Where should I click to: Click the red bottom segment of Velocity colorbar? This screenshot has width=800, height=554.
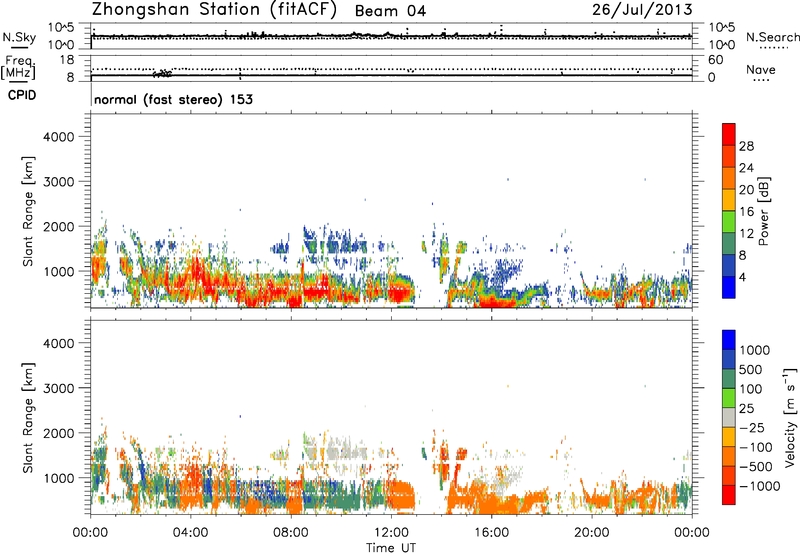[x=729, y=495]
